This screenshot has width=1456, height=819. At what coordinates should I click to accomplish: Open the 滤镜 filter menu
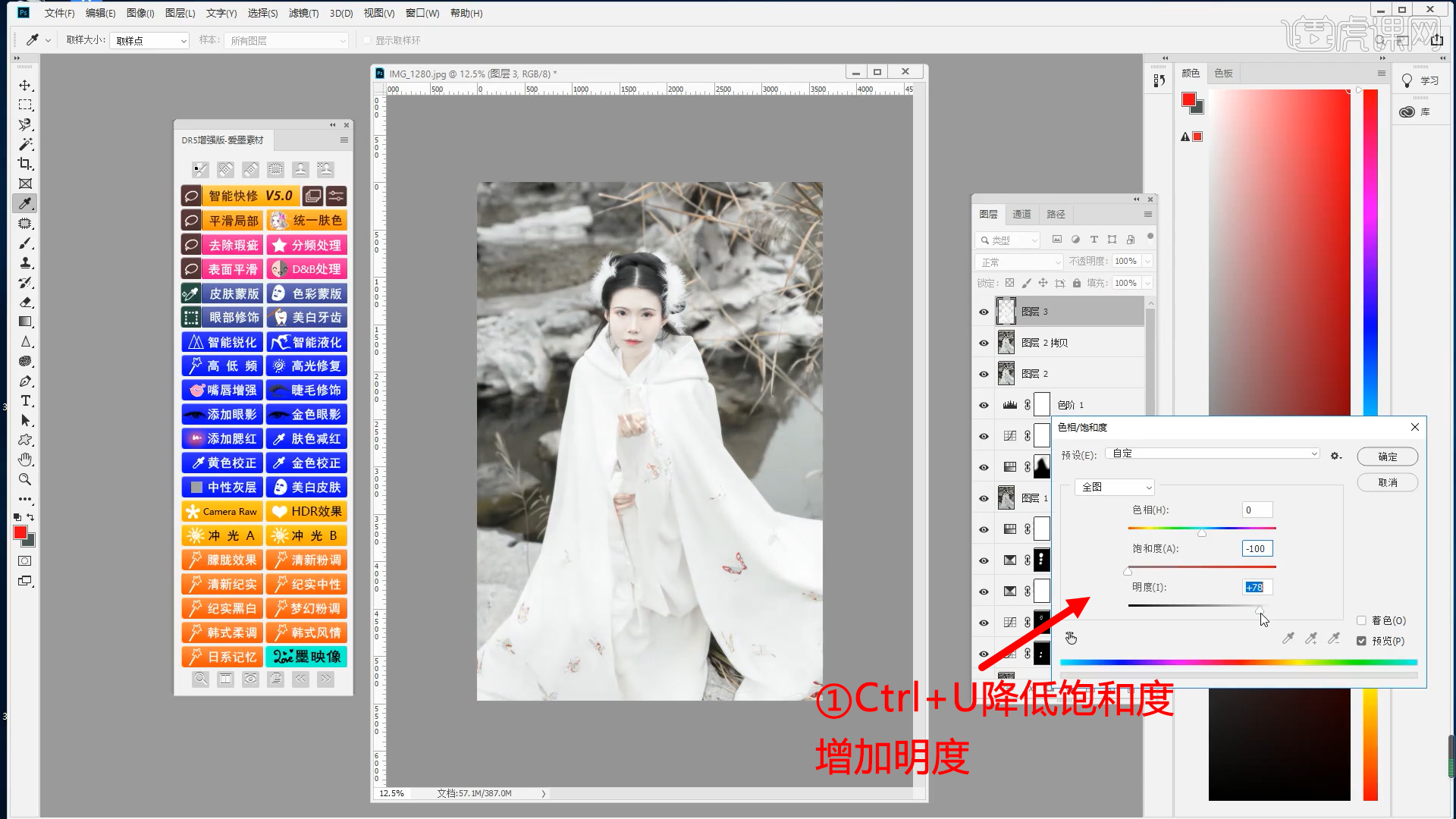tap(303, 13)
